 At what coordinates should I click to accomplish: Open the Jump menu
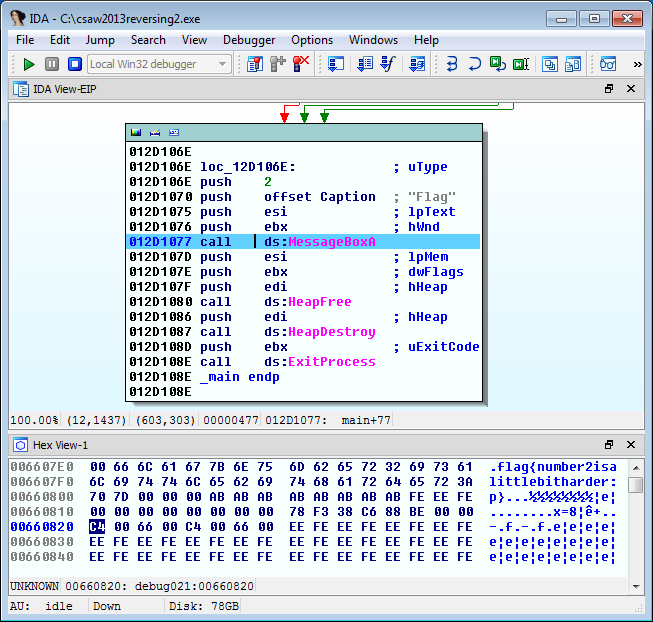(x=100, y=40)
